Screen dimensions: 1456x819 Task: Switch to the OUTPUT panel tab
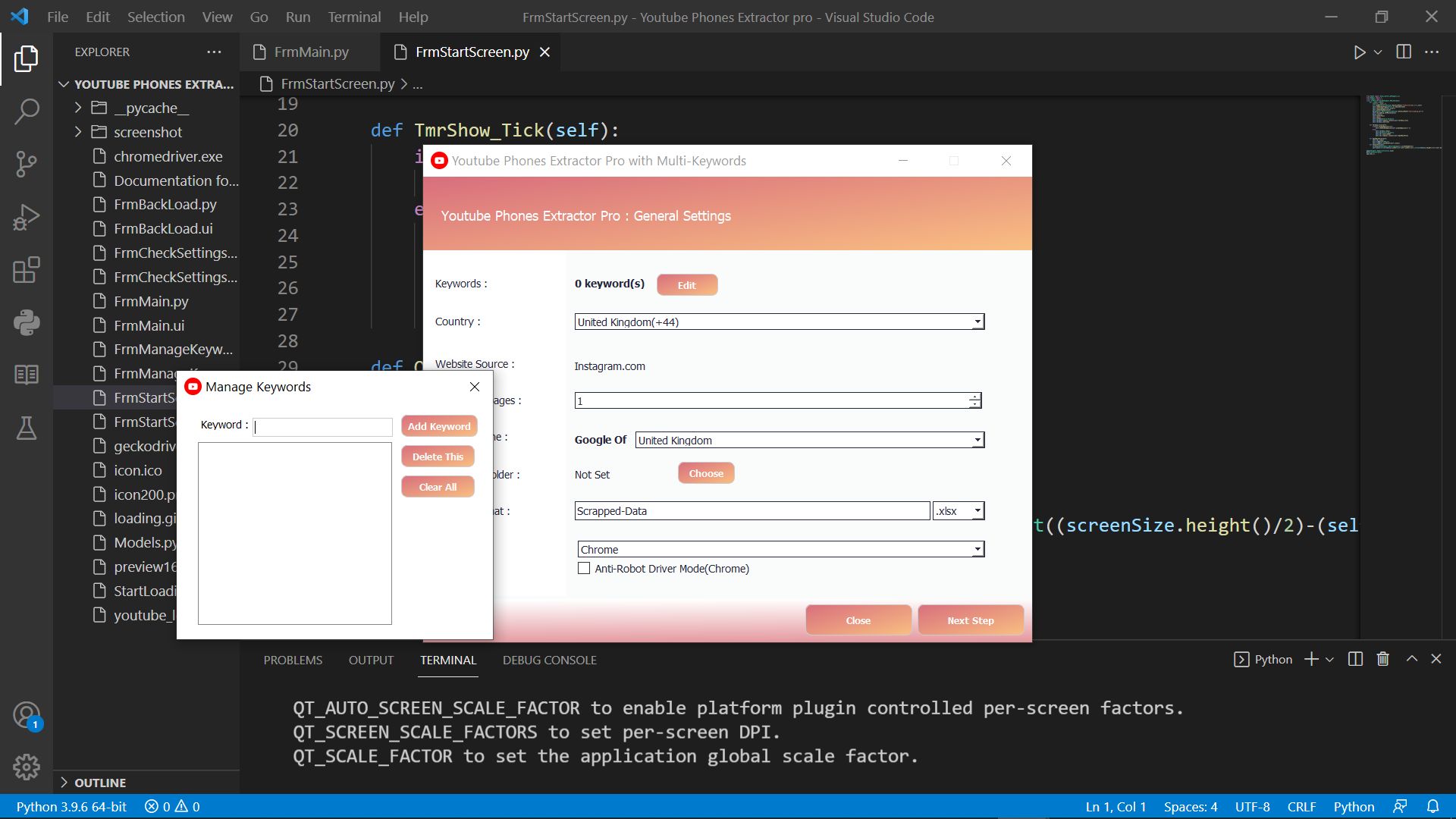click(371, 660)
